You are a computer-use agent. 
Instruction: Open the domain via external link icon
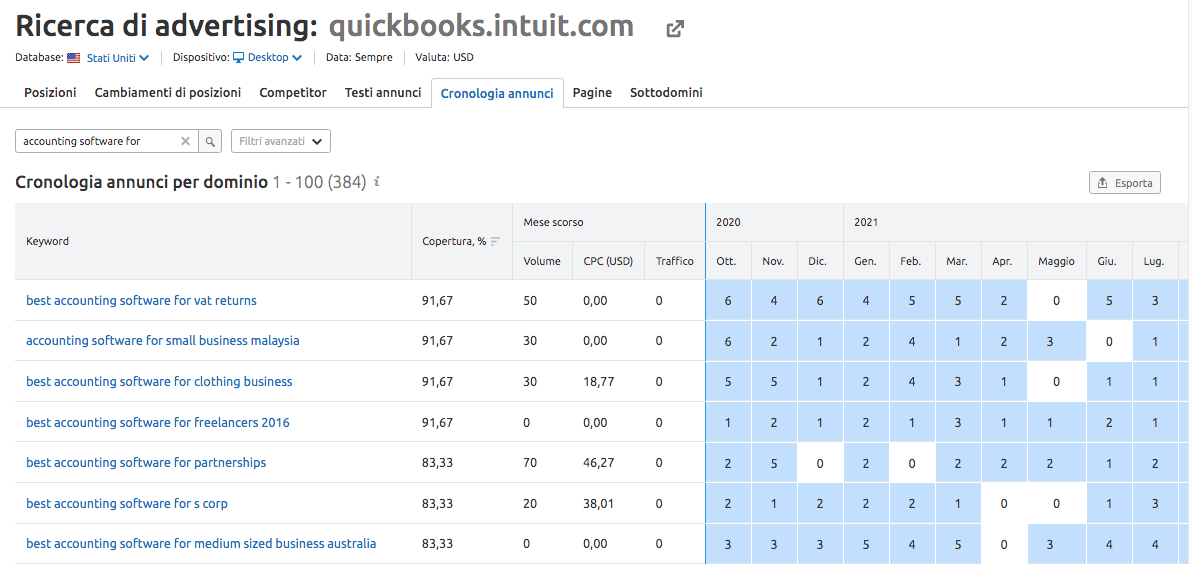click(x=674, y=30)
